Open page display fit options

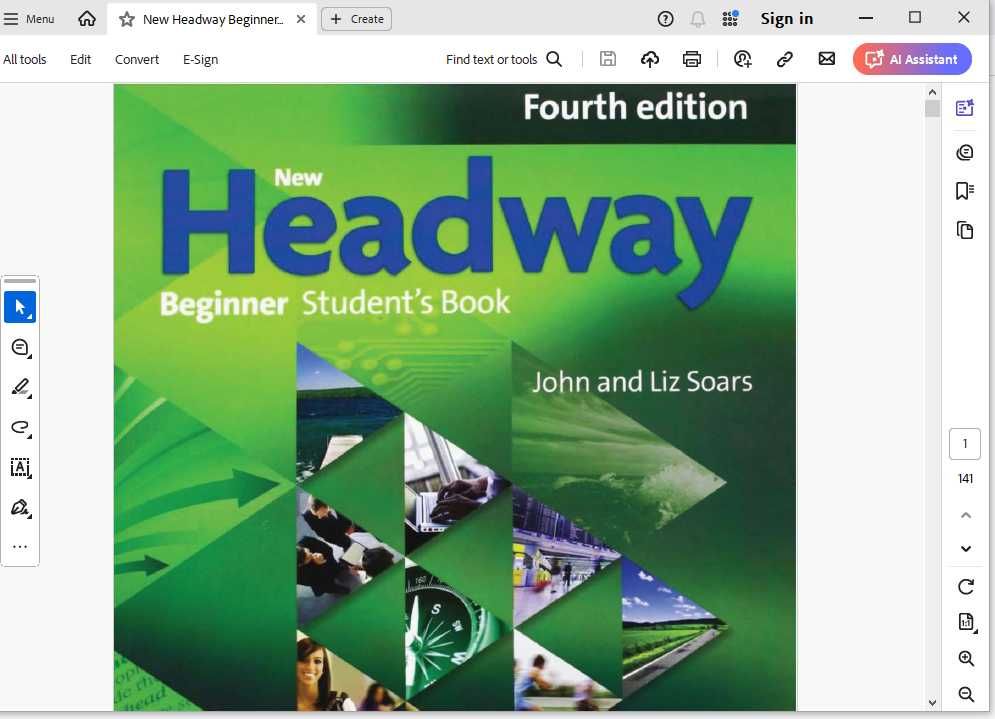pos(966,622)
